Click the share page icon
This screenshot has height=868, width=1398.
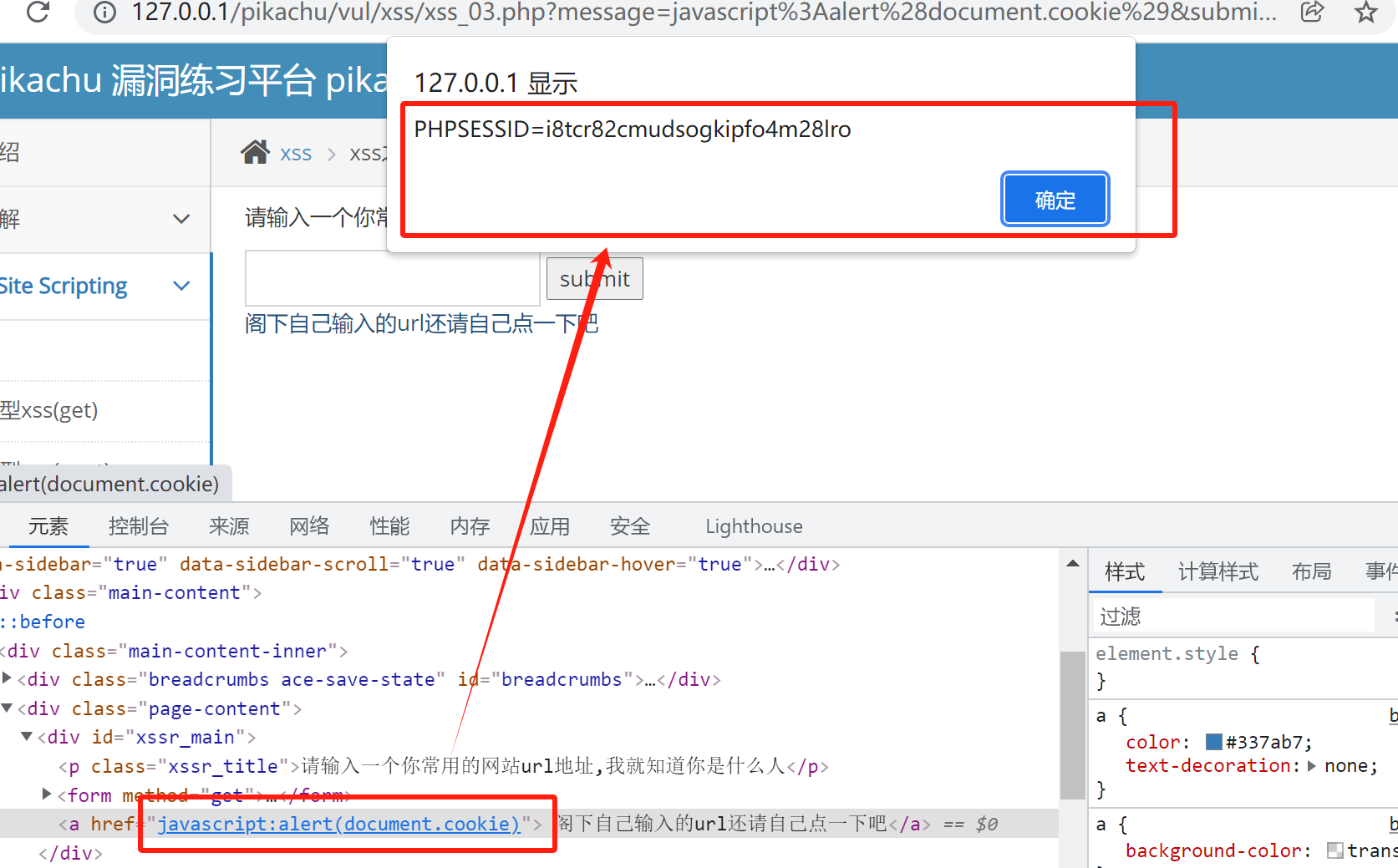pos(1312,12)
